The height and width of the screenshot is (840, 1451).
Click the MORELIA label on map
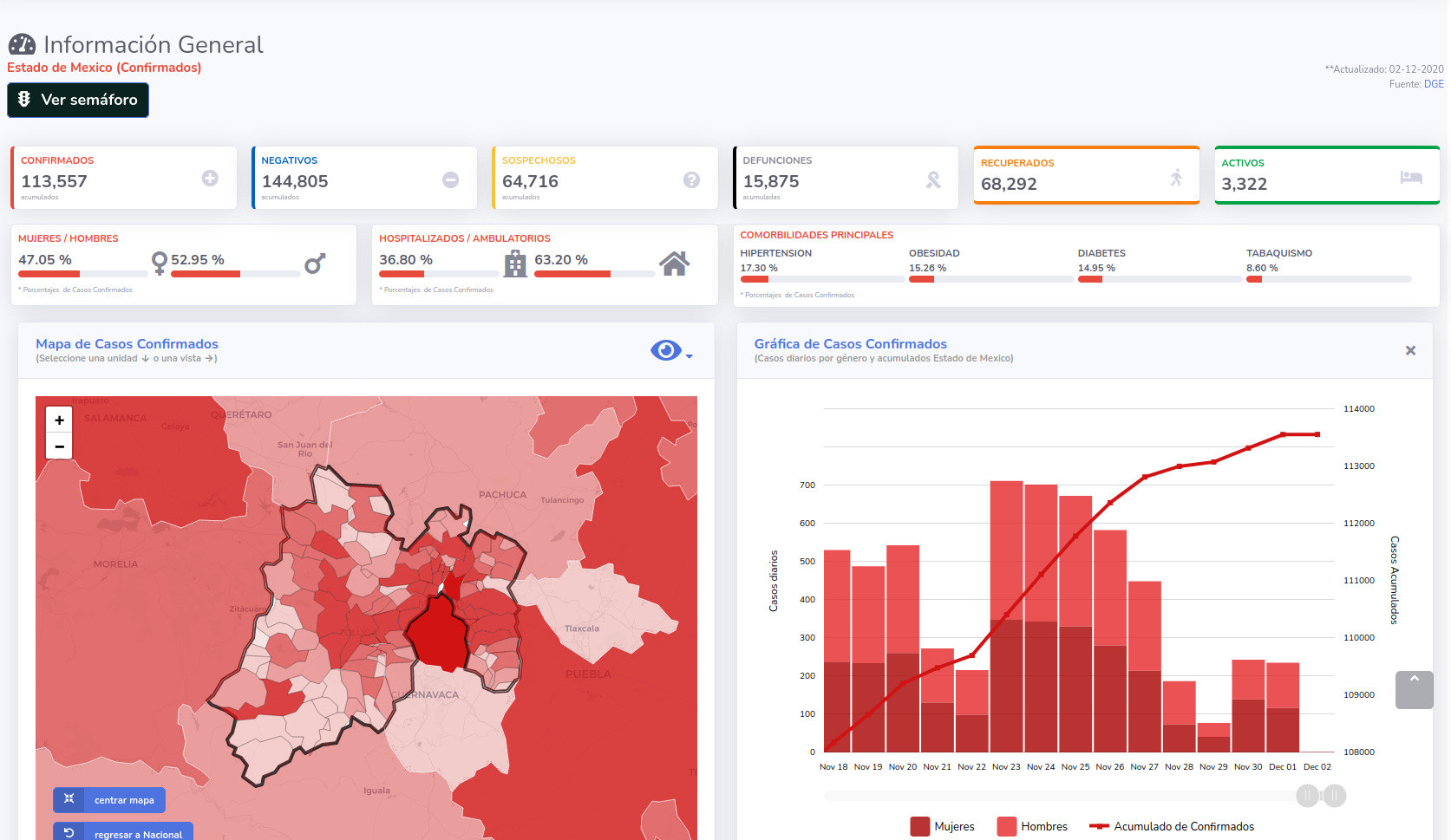115,563
